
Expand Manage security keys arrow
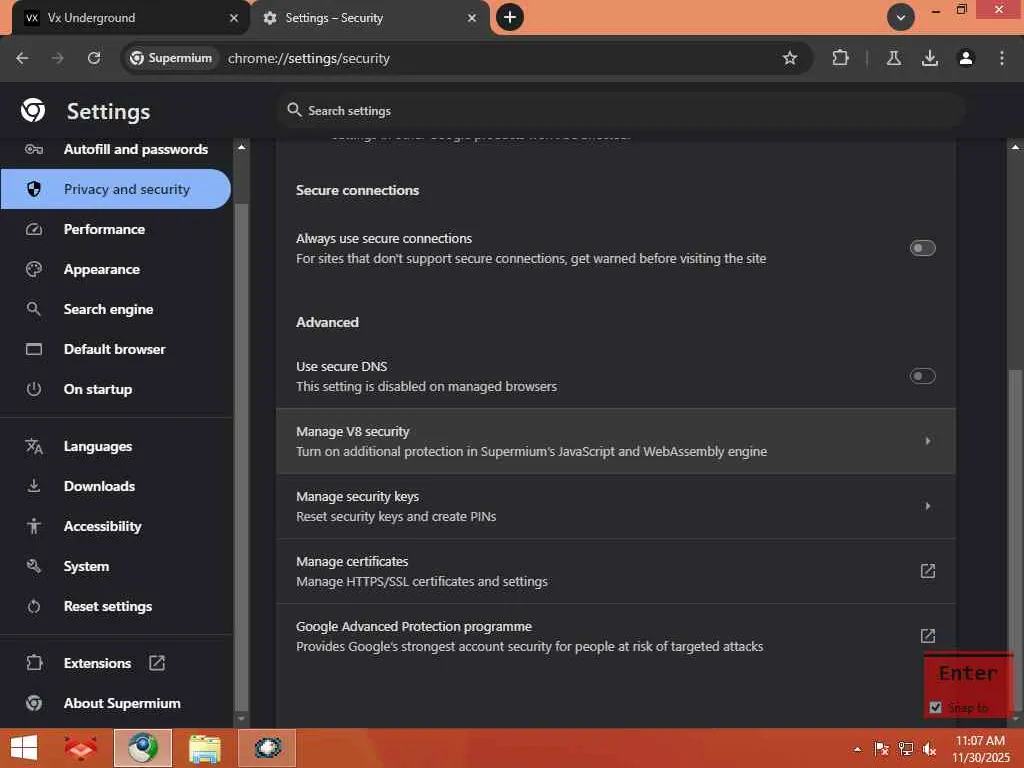coord(927,505)
